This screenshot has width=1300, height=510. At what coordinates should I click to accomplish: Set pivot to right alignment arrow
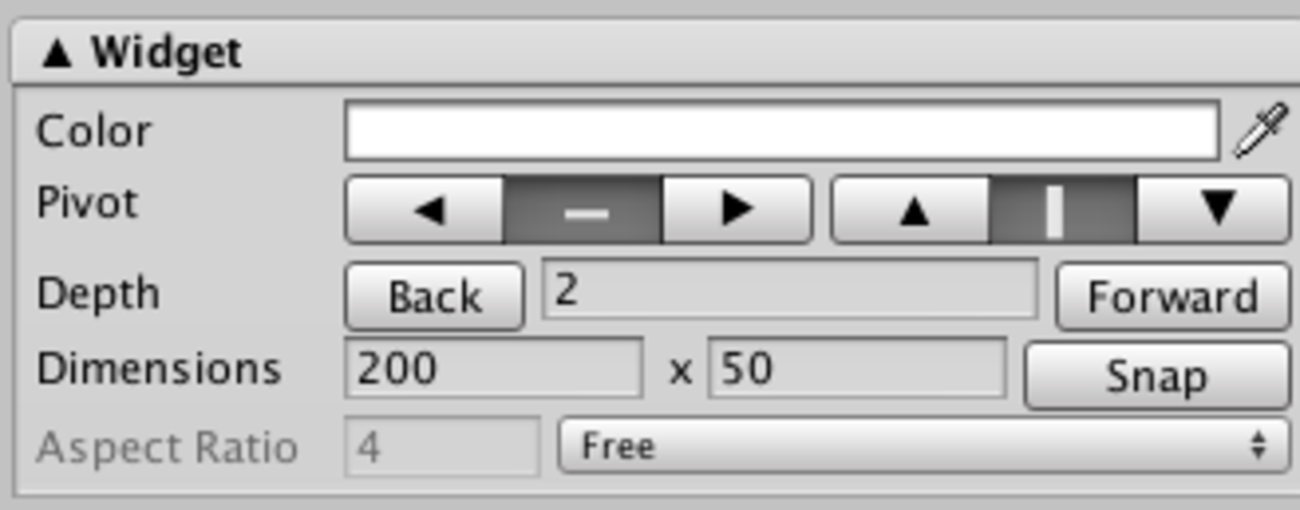[x=737, y=209]
